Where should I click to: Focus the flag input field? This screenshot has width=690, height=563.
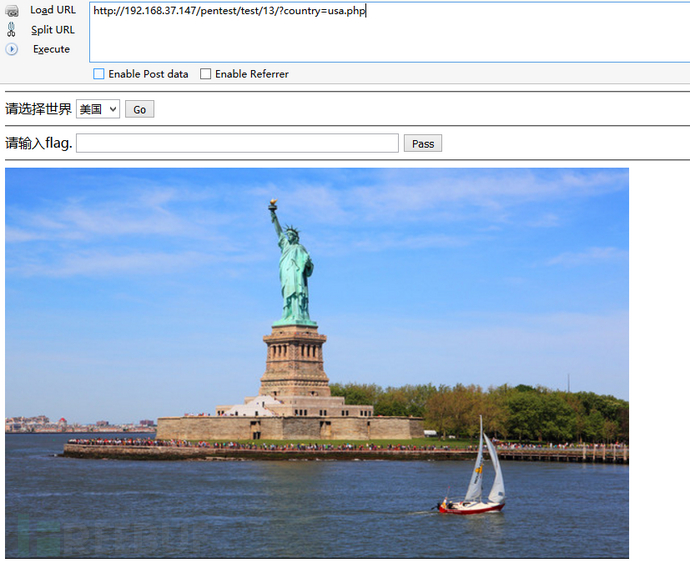[x=237, y=144]
